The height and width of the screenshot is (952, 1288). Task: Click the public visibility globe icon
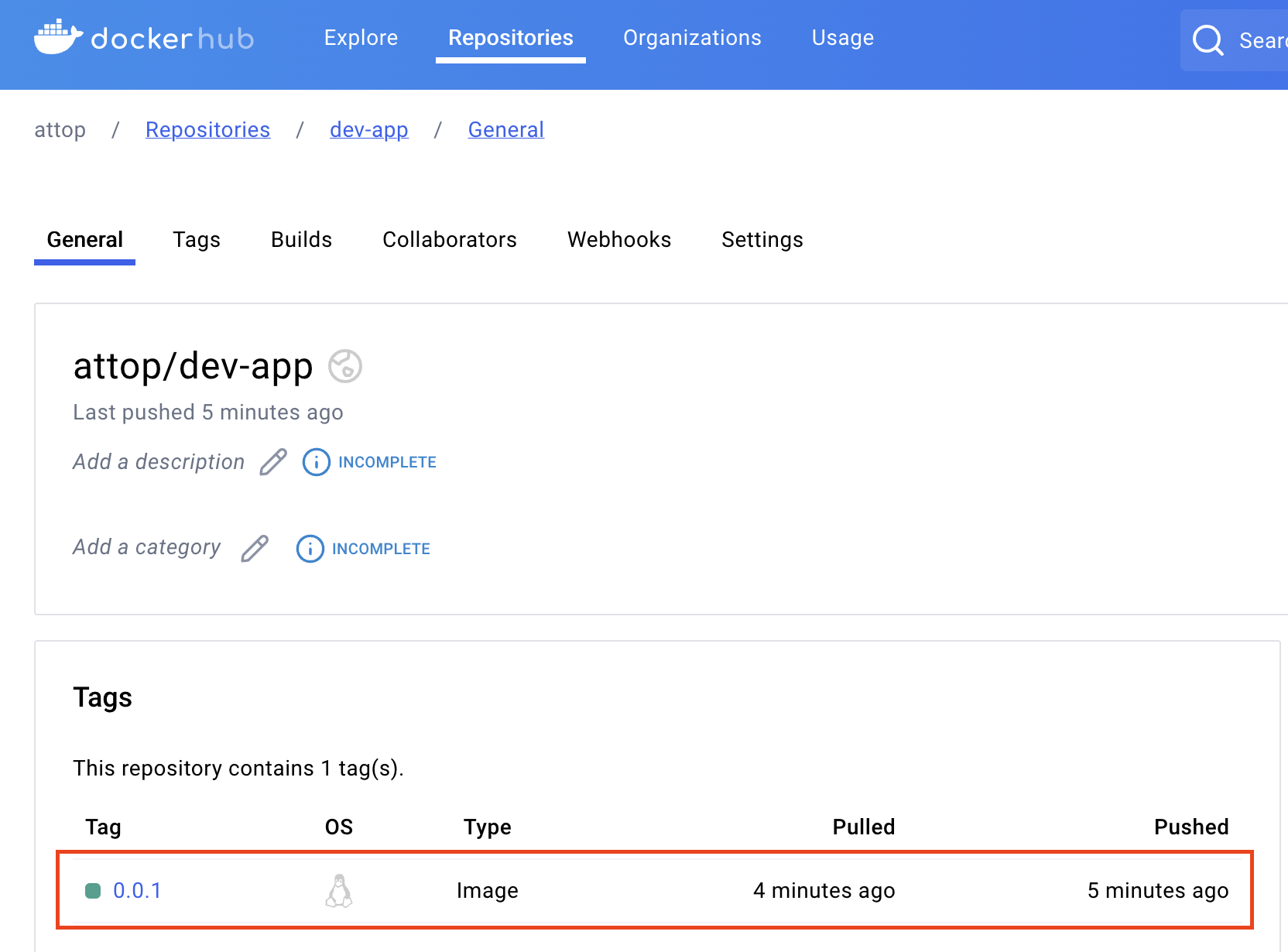tap(345, 366)
